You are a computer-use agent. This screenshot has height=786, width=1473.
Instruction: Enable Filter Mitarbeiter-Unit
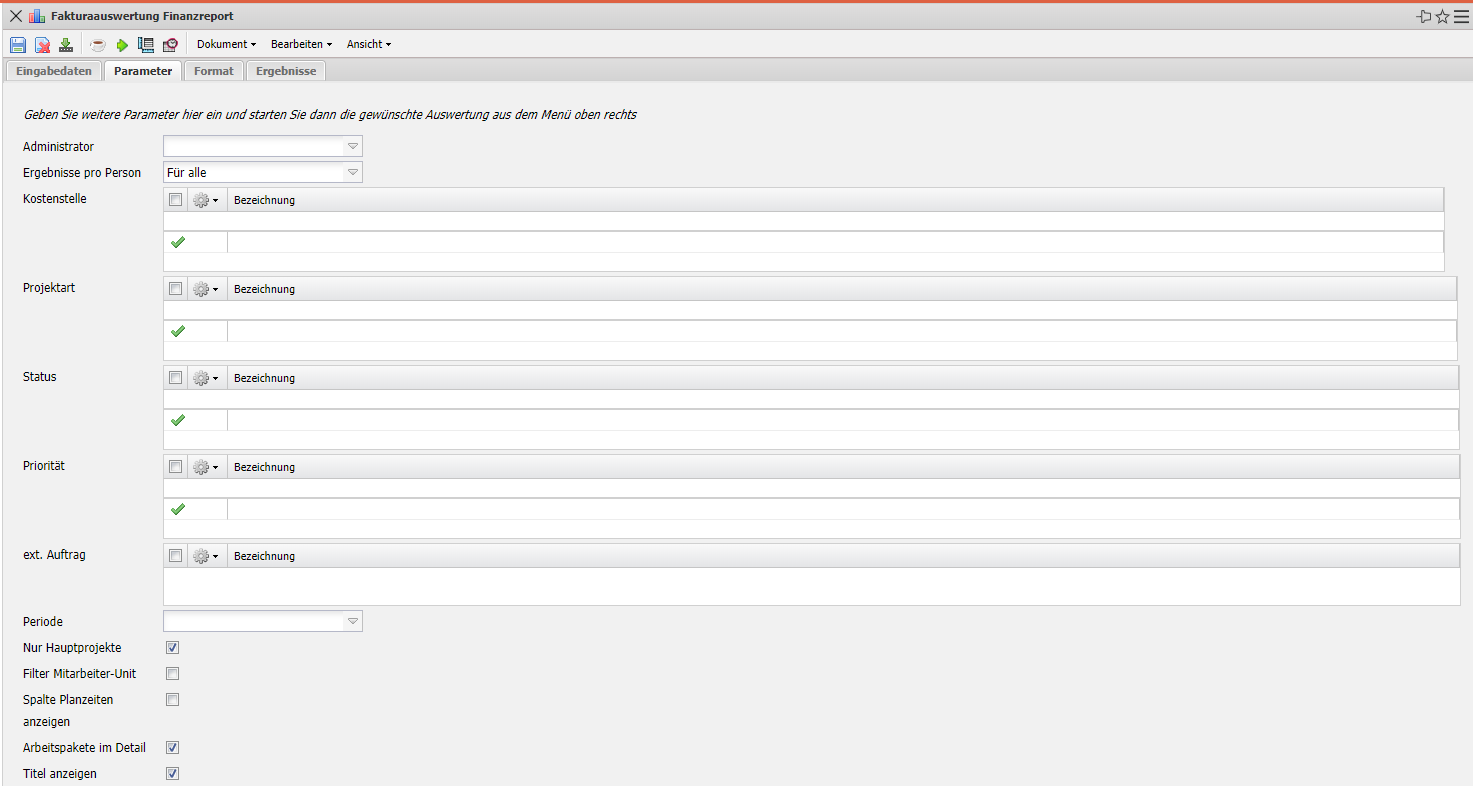coord(173,674)
